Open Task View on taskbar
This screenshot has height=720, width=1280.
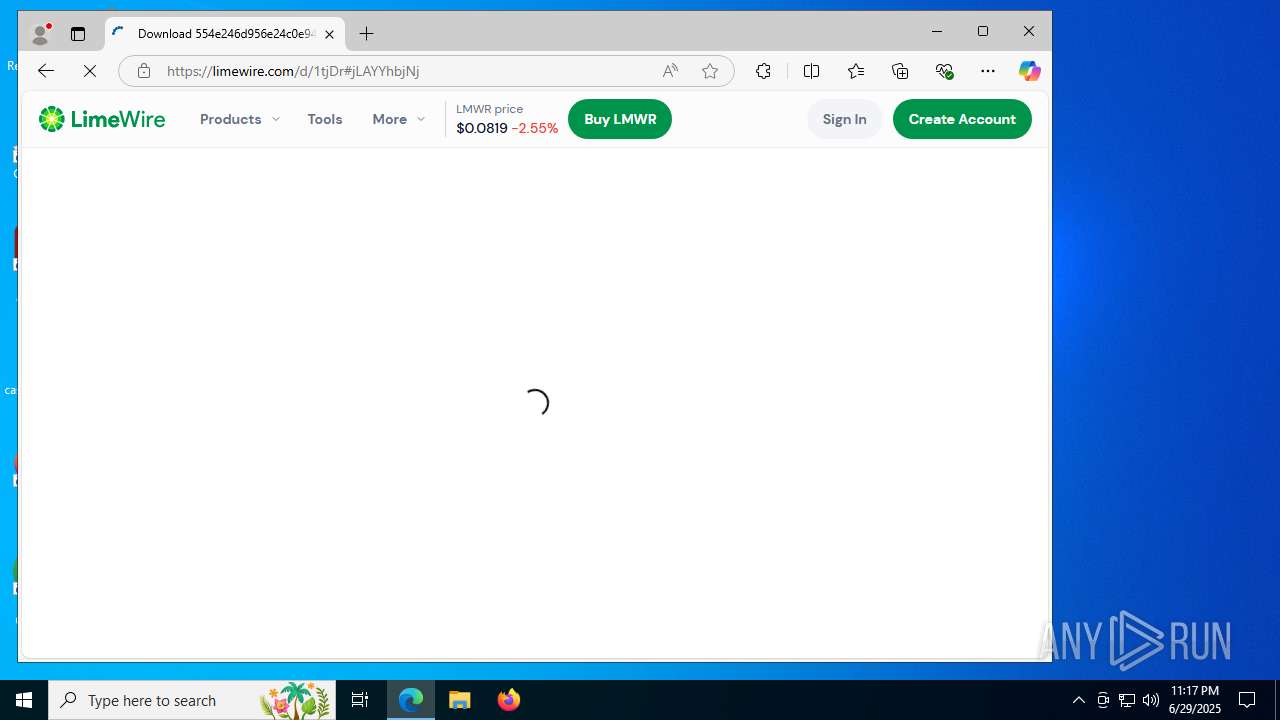tap(360, 700)
